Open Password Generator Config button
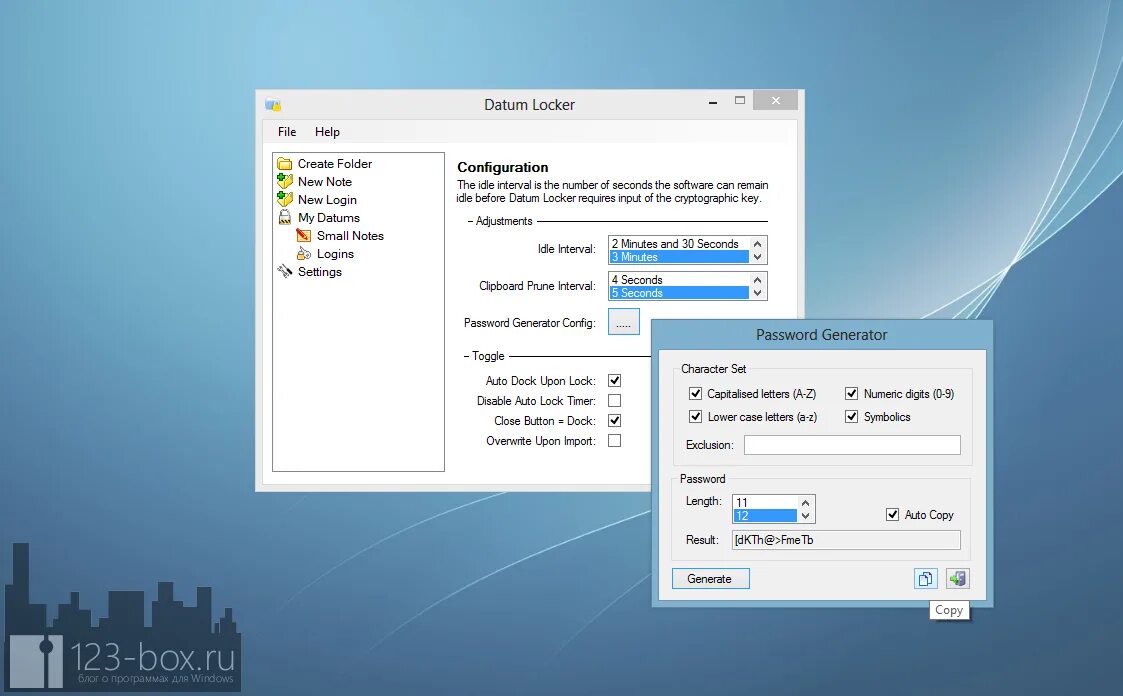 624,322
